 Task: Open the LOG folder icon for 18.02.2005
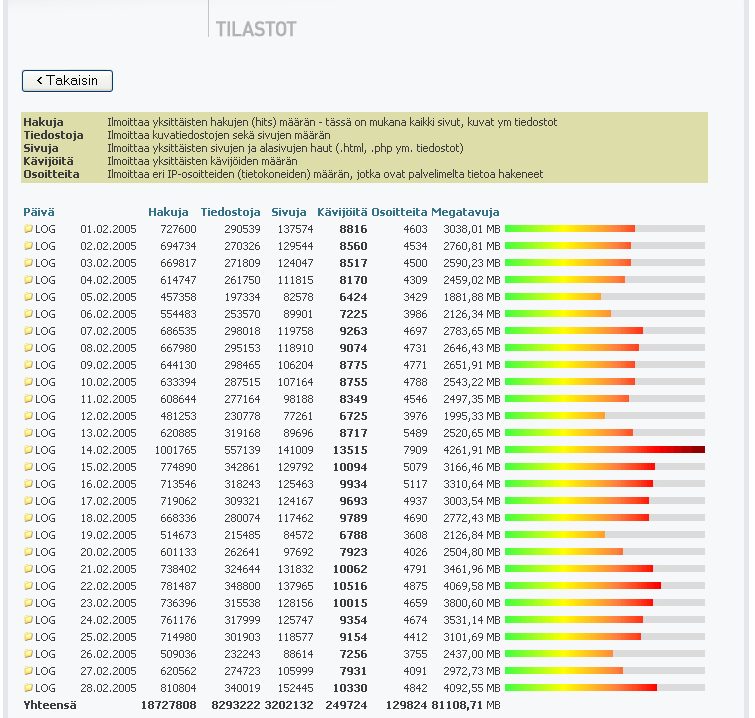click(28, 518)
